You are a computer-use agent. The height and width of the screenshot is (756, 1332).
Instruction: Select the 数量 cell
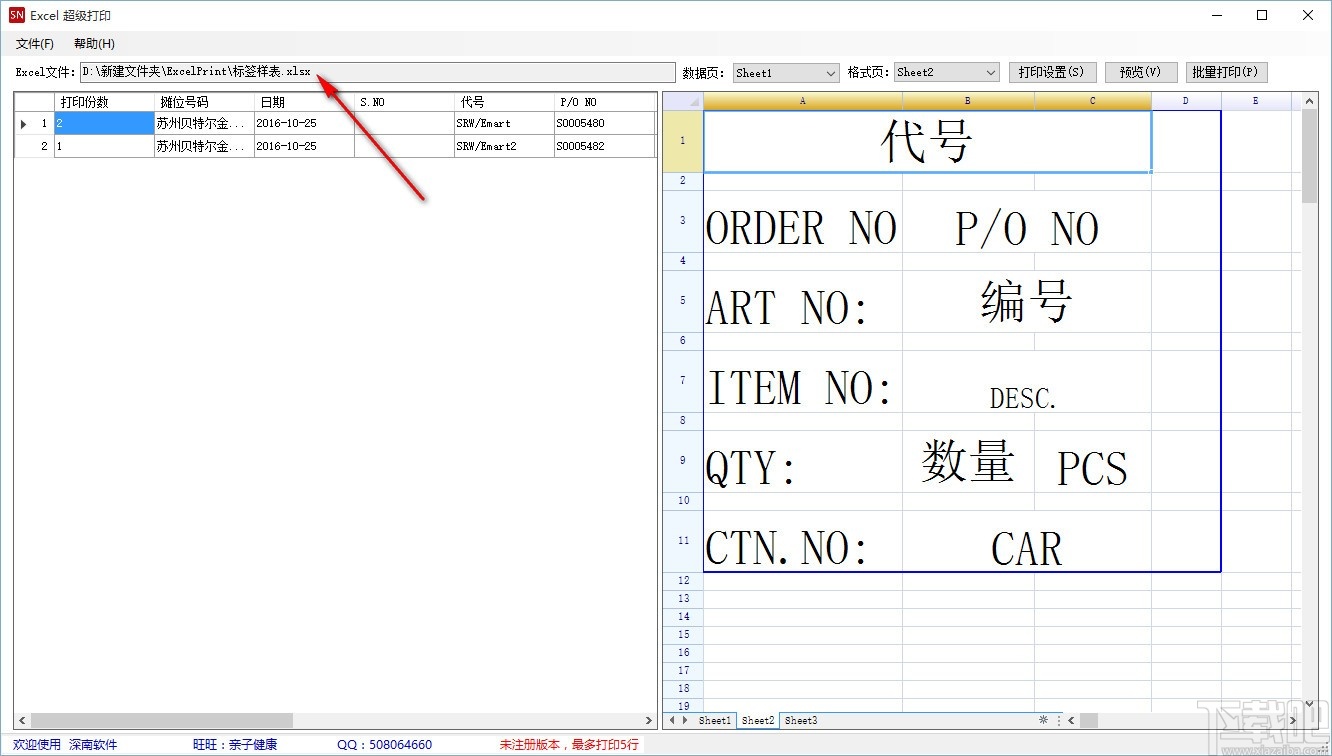click(968, 461)
